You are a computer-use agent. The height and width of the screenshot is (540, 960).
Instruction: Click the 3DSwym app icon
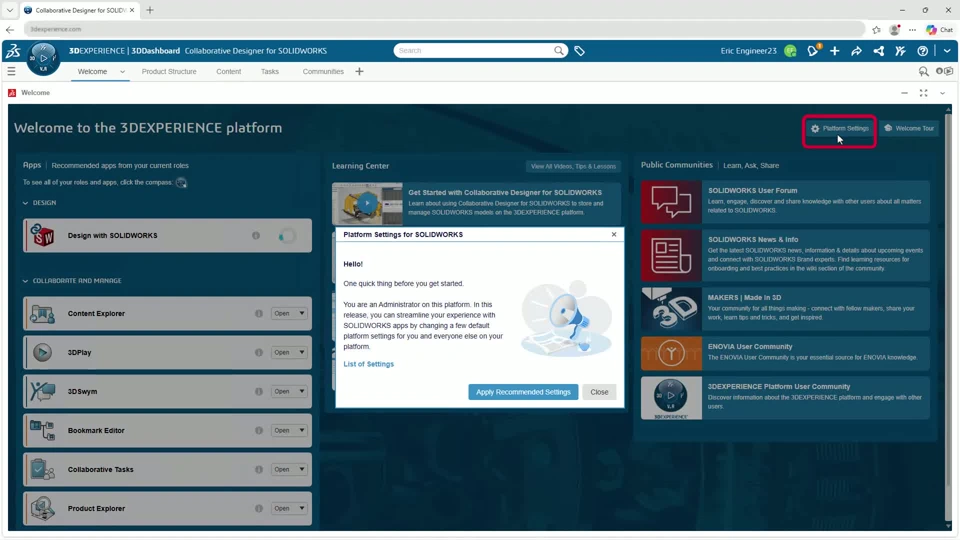42,391
